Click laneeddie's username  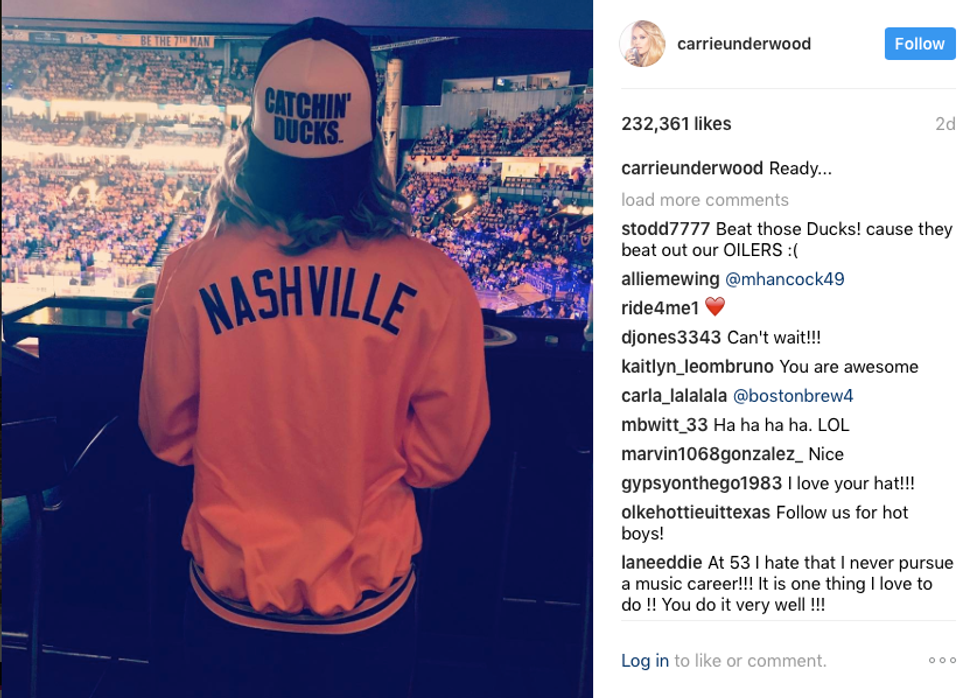pyautogui.click(x=661, y=562)
